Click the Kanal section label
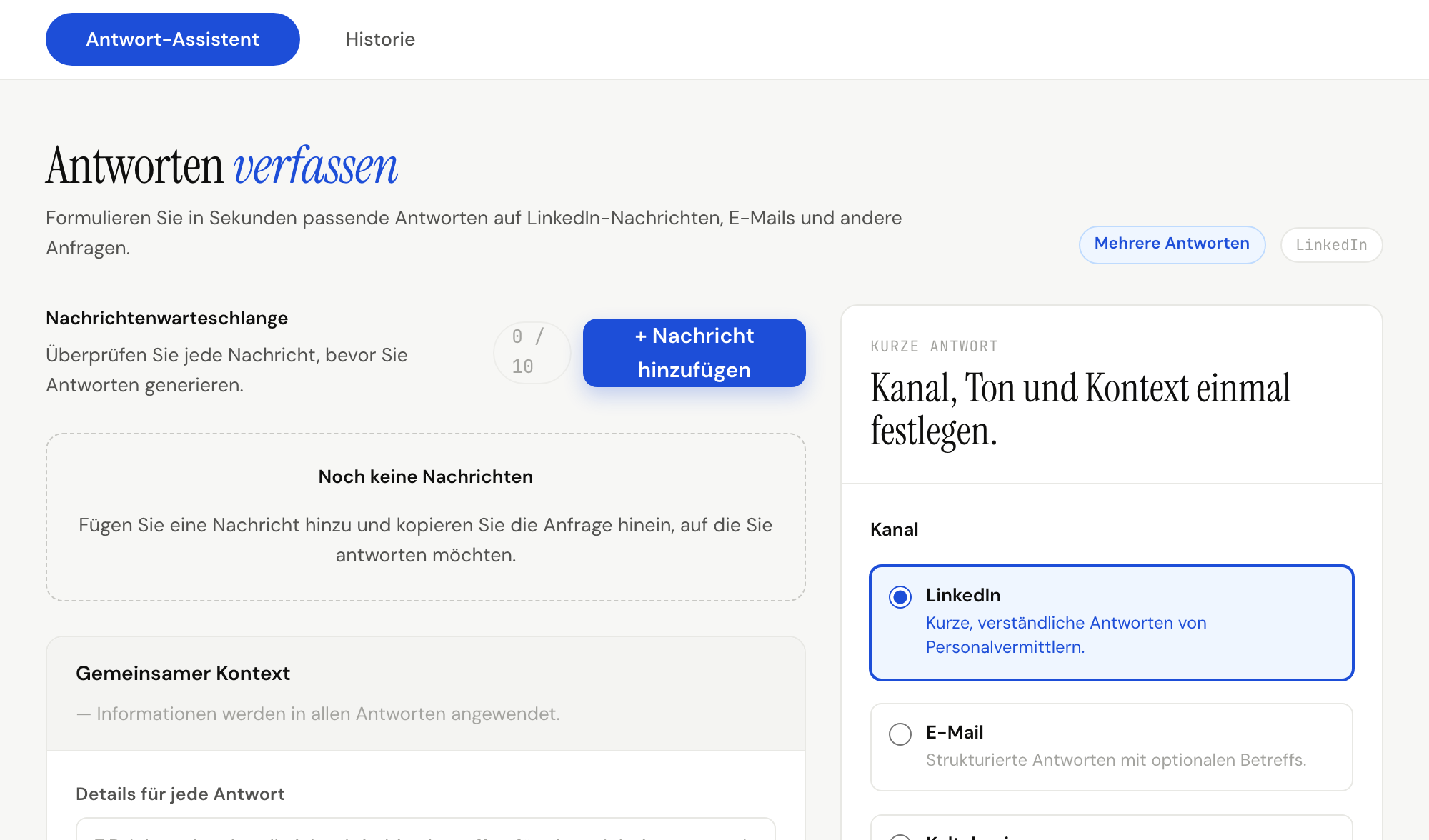1429x840 pixels. [894, 529]
